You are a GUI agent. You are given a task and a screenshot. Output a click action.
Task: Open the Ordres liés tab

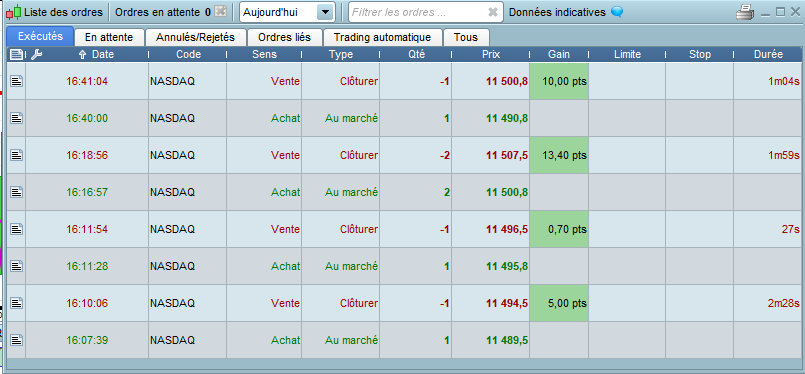[x=284, y=37]
